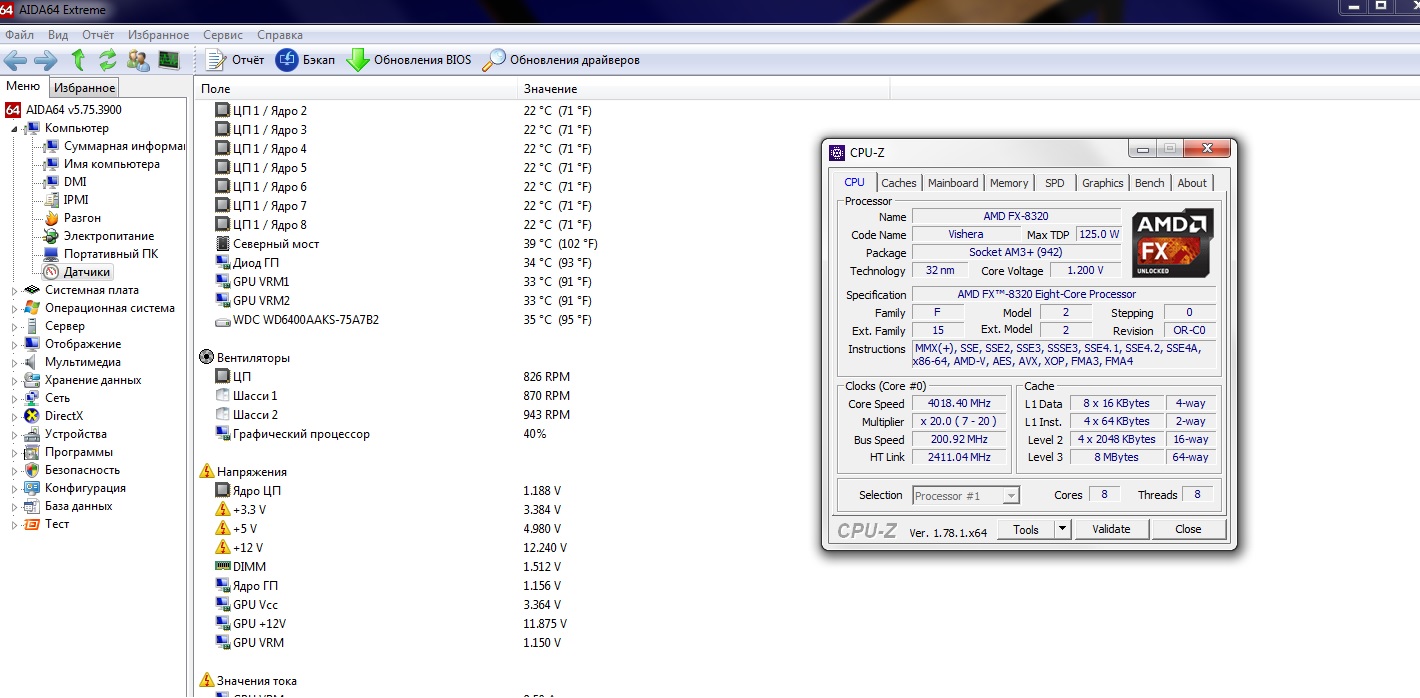Select the Датчики sensor icon
This screenshot has width=1420, height=698.
click(x=52, y=272)
